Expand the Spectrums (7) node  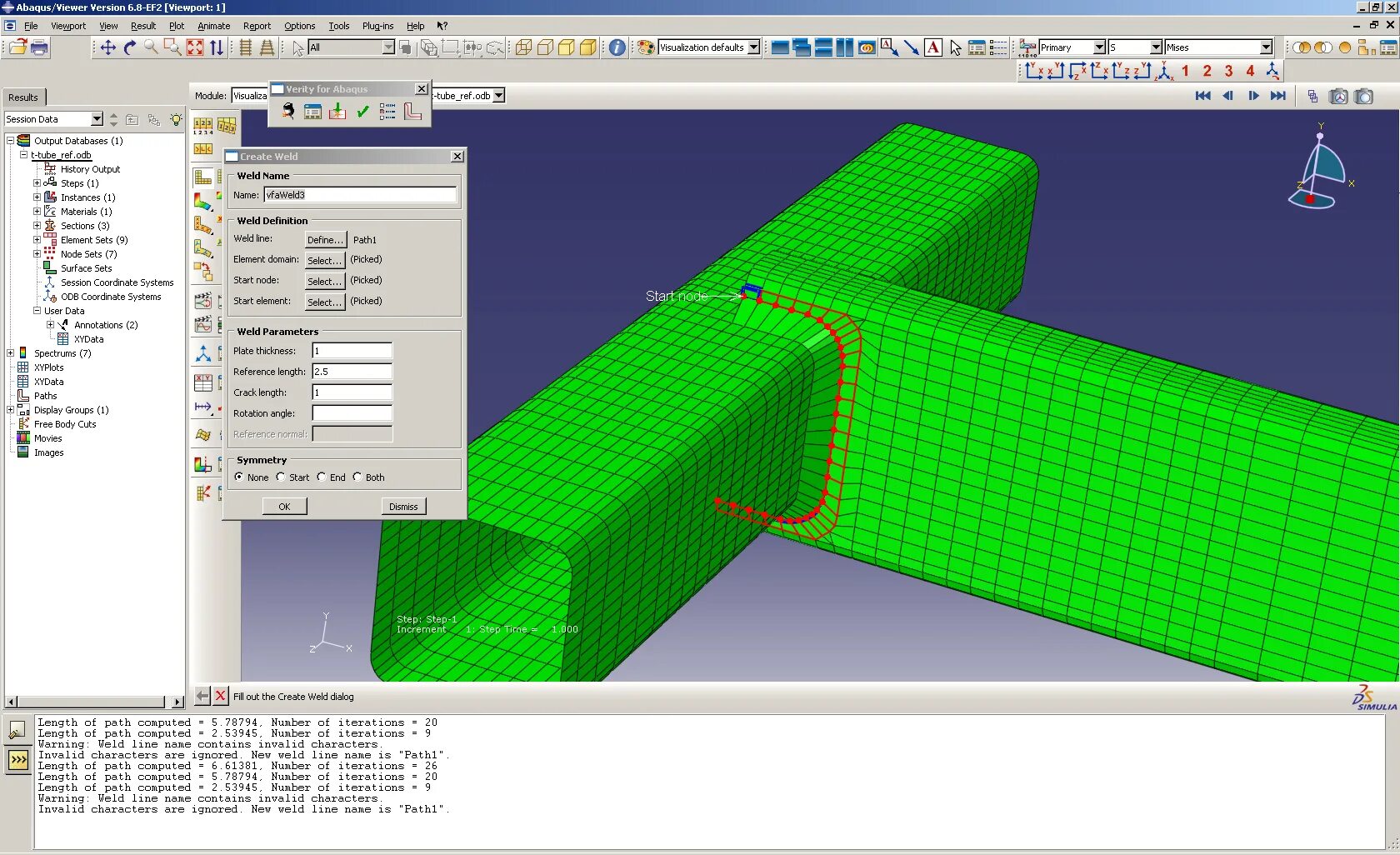(x=10, y=353)
